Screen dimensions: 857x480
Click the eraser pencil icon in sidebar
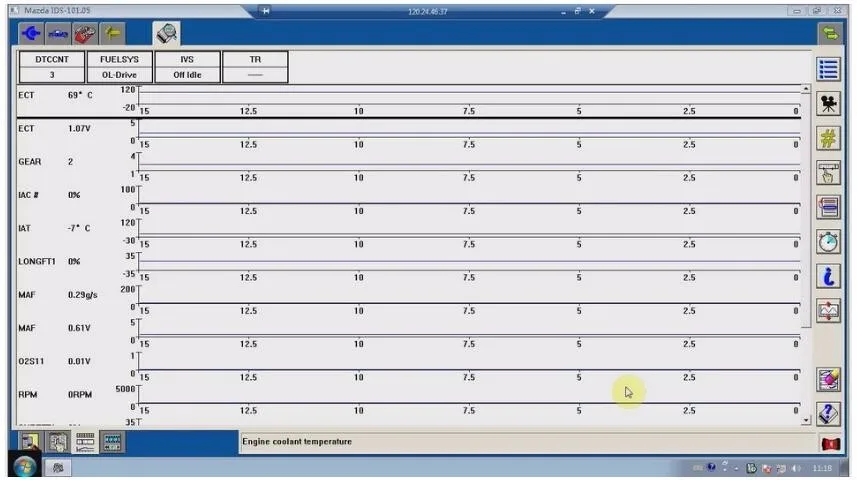pos(828,379)
